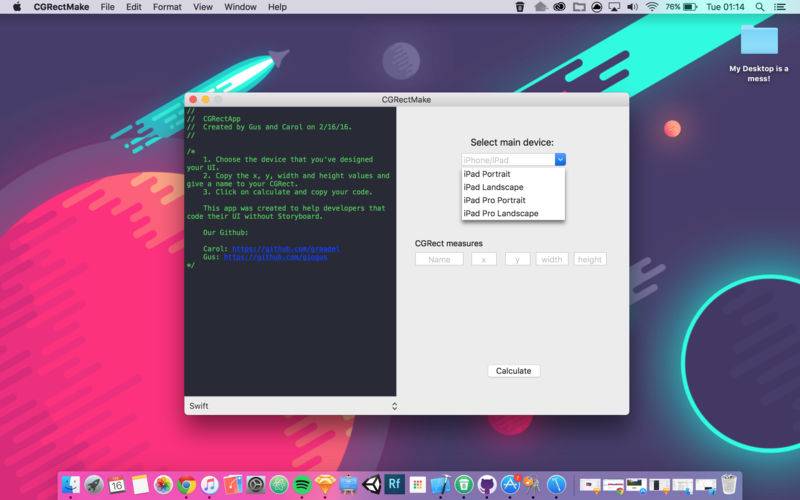This screenshot has height=500, width=800.
Task: Click the y value field
Action: tap(517, 259)
